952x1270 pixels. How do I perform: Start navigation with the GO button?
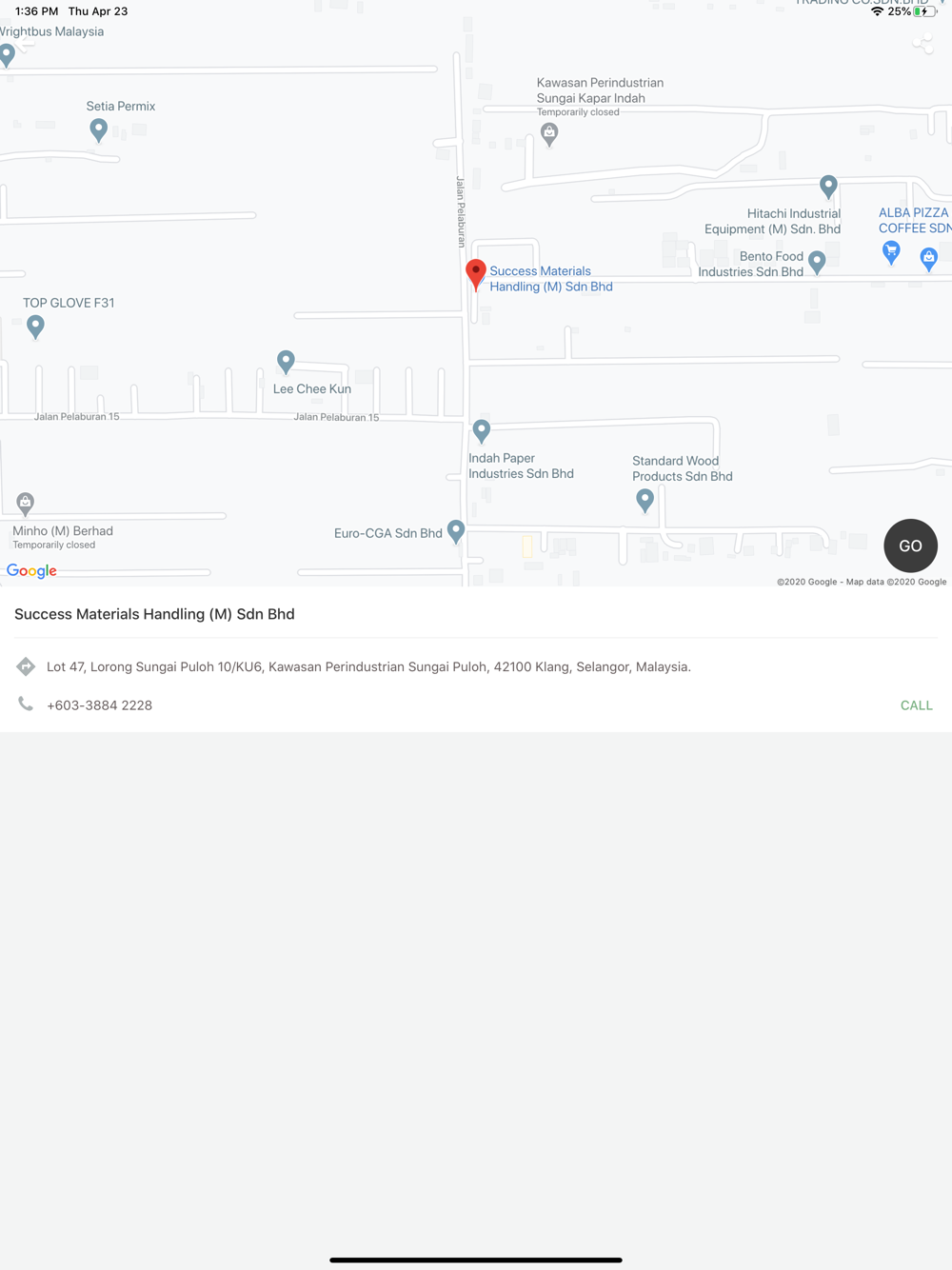[911, 546]
